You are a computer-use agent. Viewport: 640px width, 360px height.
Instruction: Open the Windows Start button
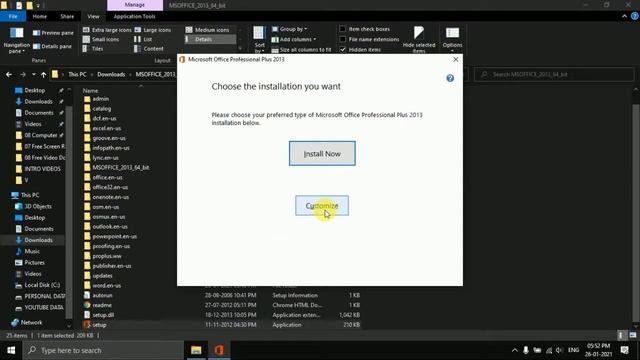(11, 350)
